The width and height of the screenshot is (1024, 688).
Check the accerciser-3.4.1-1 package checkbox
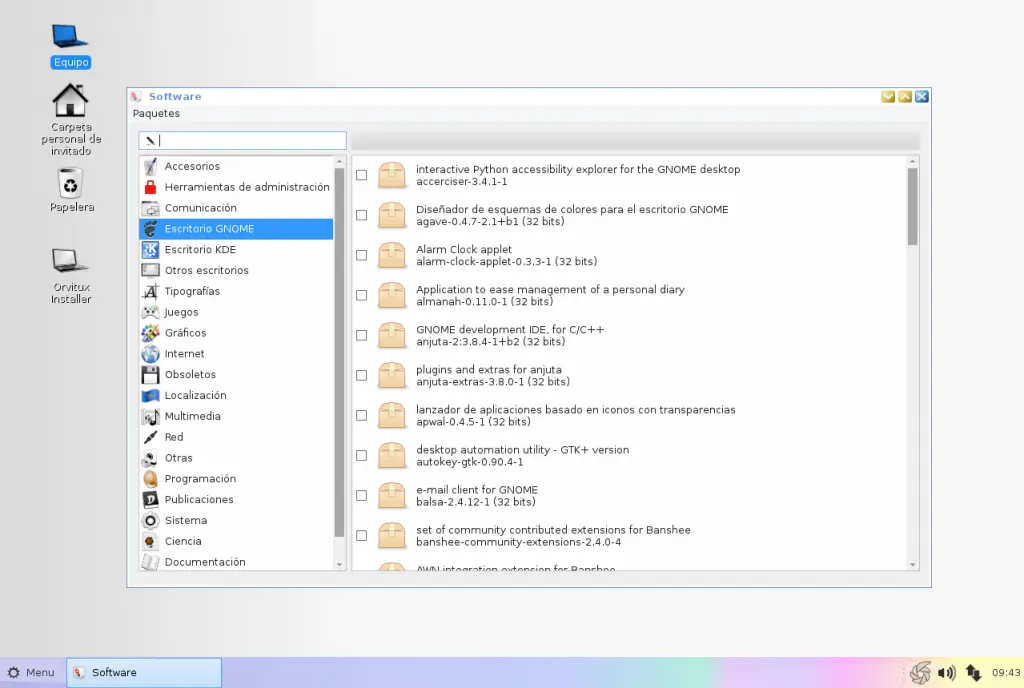click(361, 175)
